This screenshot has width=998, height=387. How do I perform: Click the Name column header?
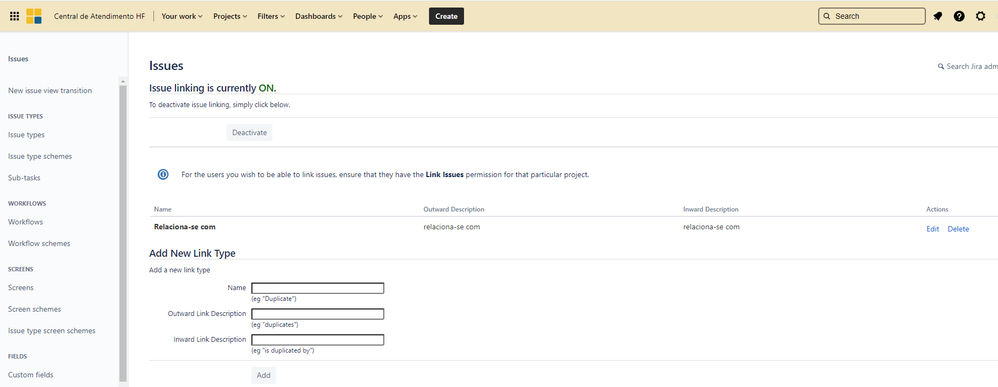point(162,209)
